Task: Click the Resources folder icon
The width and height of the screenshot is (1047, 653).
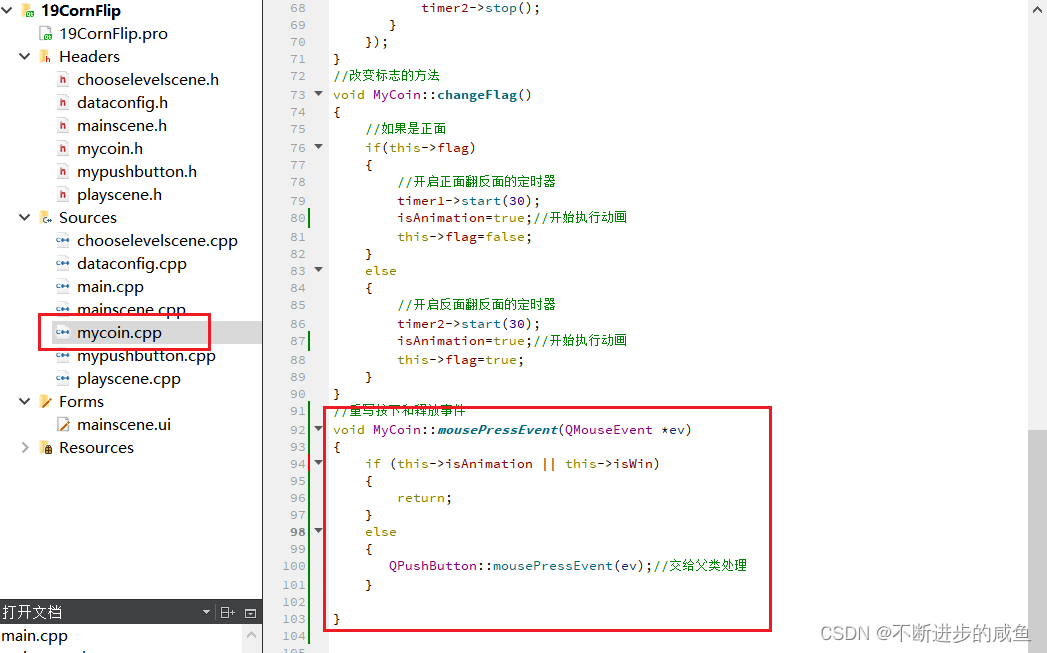Action: tap(45, 447)
